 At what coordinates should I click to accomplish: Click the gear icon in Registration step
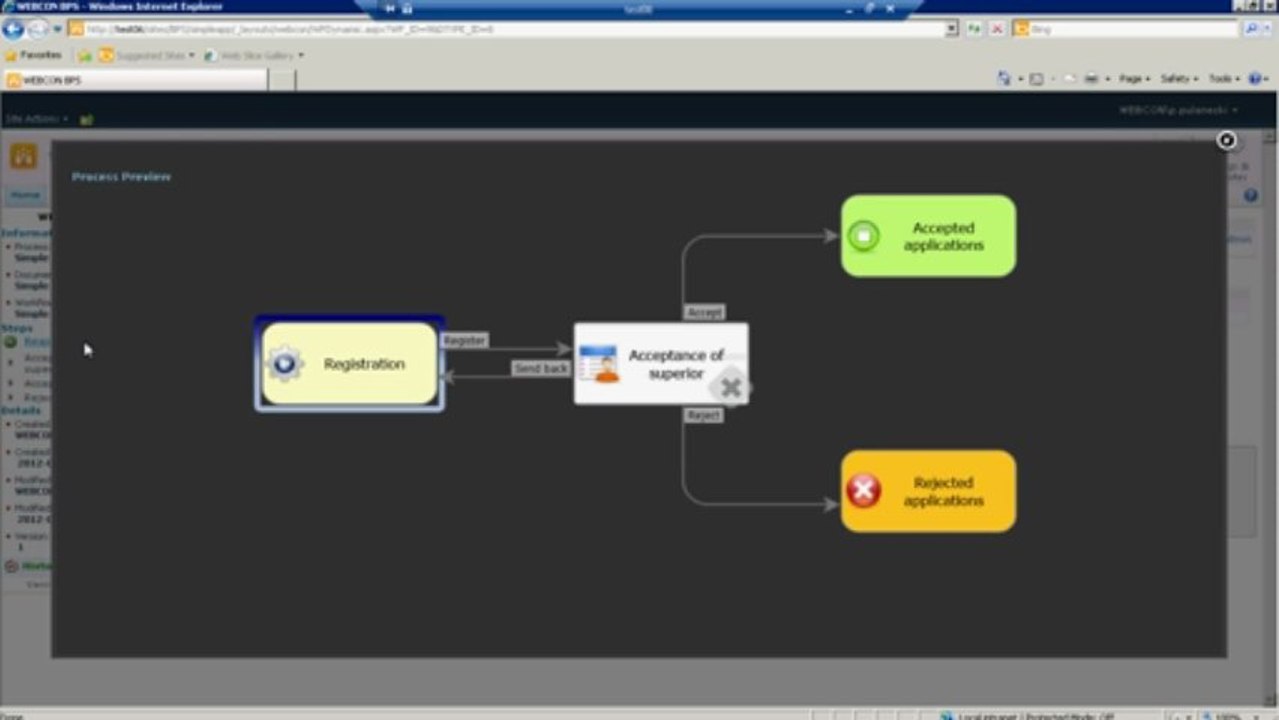click(x=285, y=364)
